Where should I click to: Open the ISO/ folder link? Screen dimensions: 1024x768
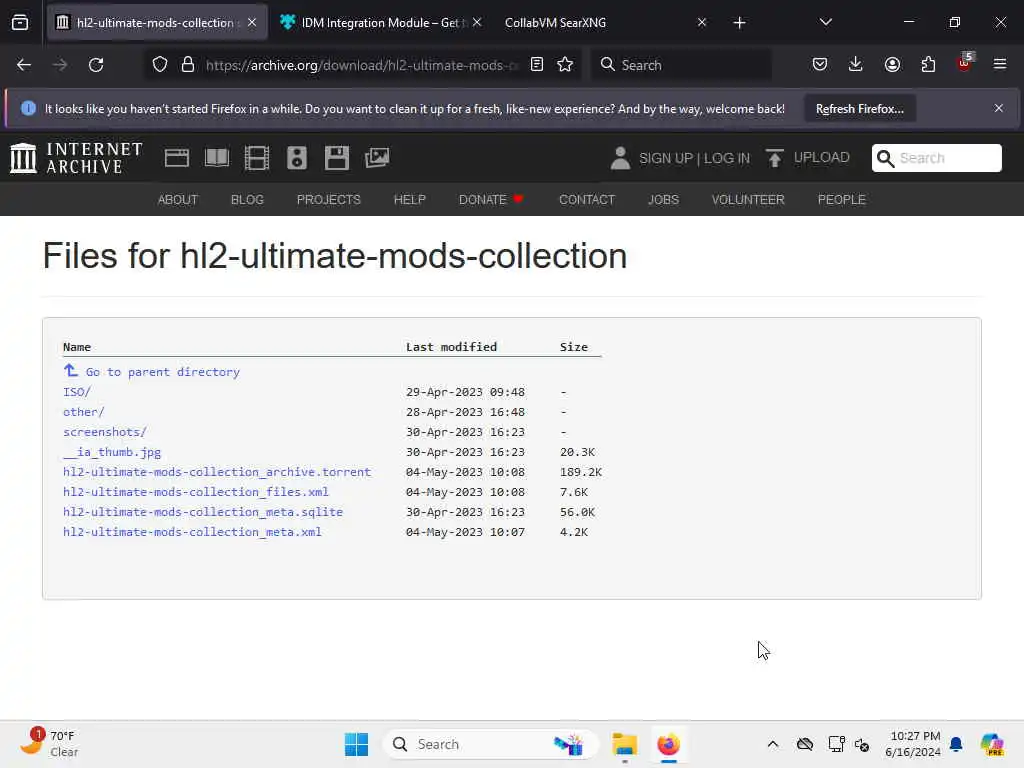tap(77, 392)
